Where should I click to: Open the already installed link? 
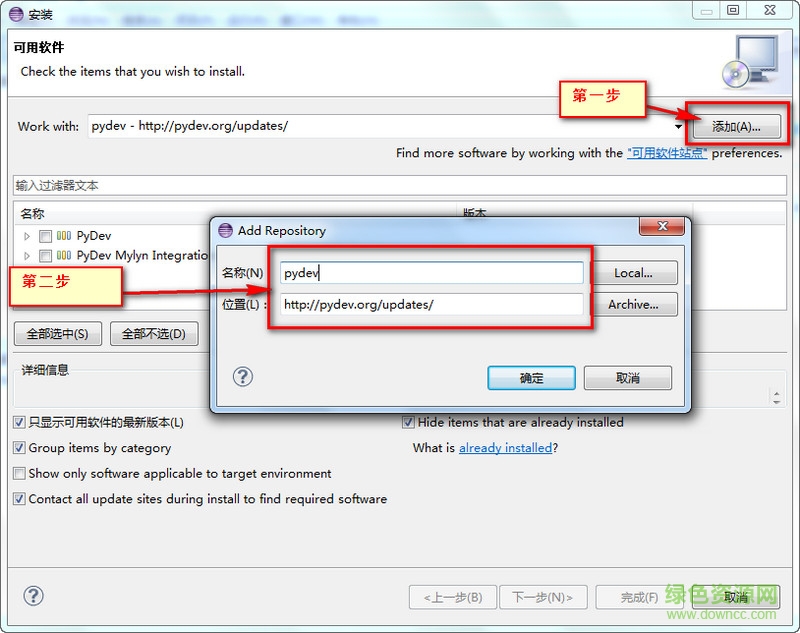[505, 448]
